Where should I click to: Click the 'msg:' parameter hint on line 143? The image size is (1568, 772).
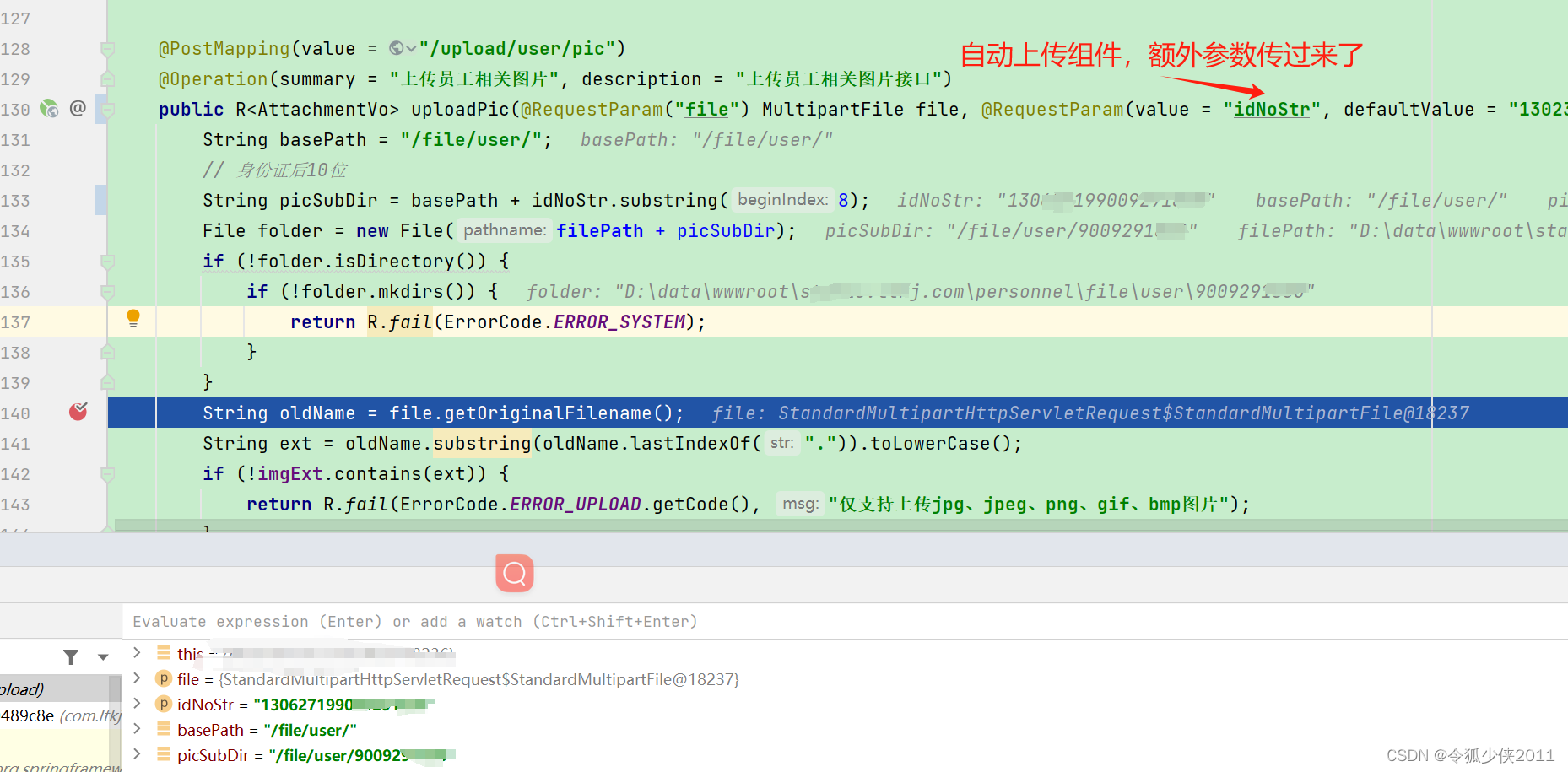800,504
